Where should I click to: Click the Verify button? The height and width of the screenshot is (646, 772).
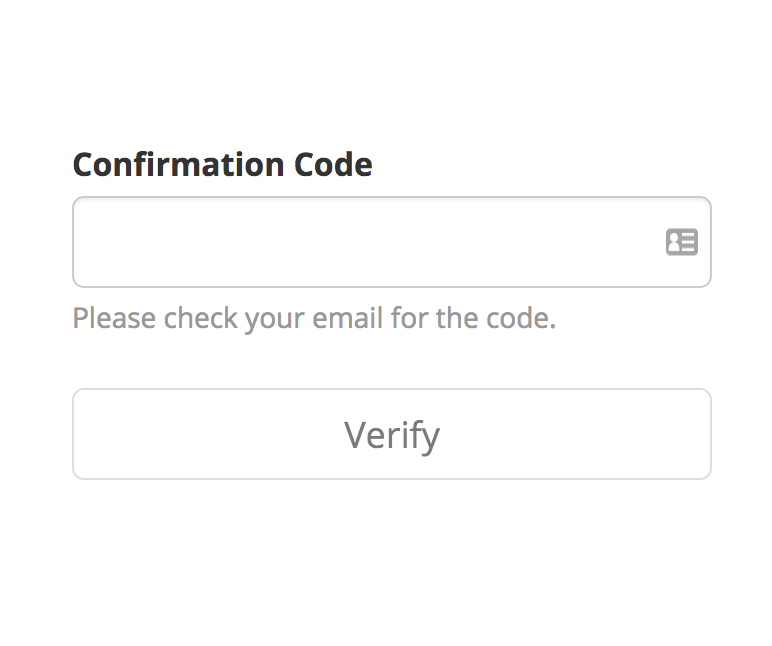pos(392,434)
